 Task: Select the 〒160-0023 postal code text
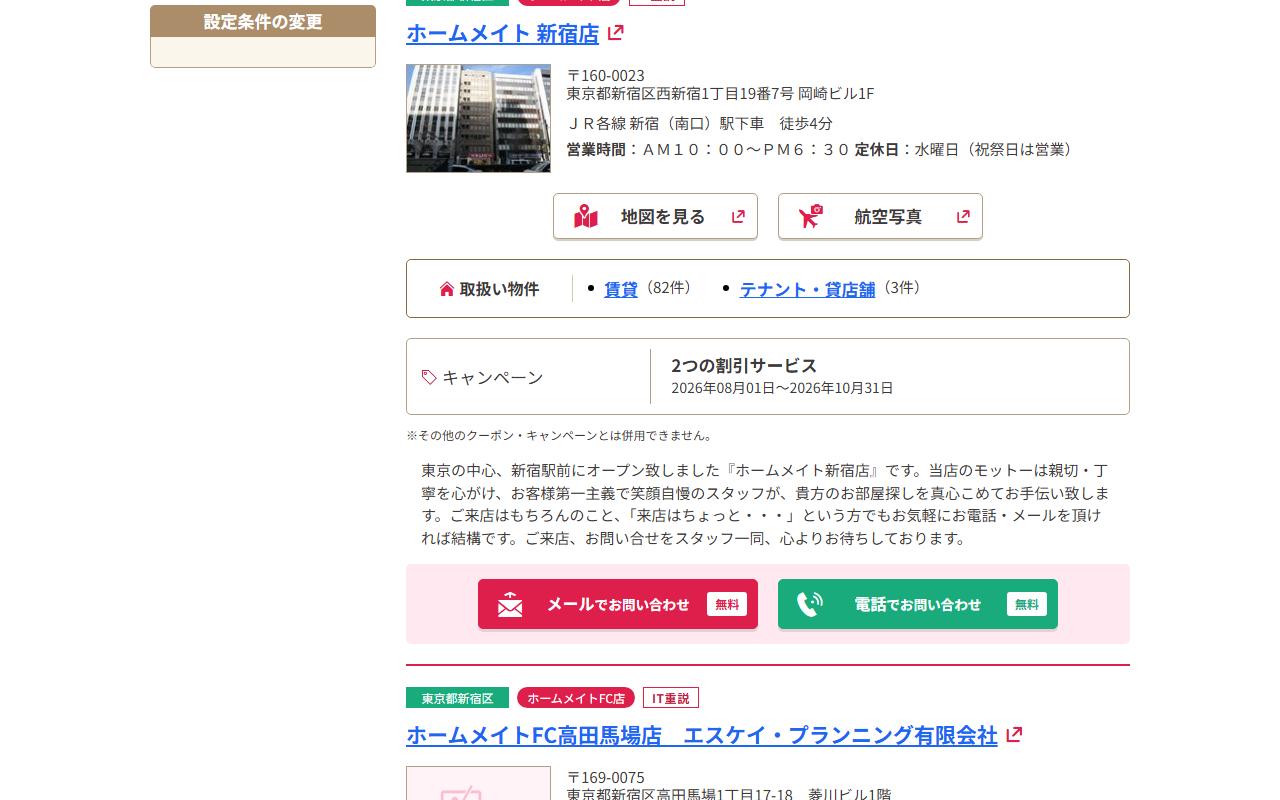coord(606,75)
